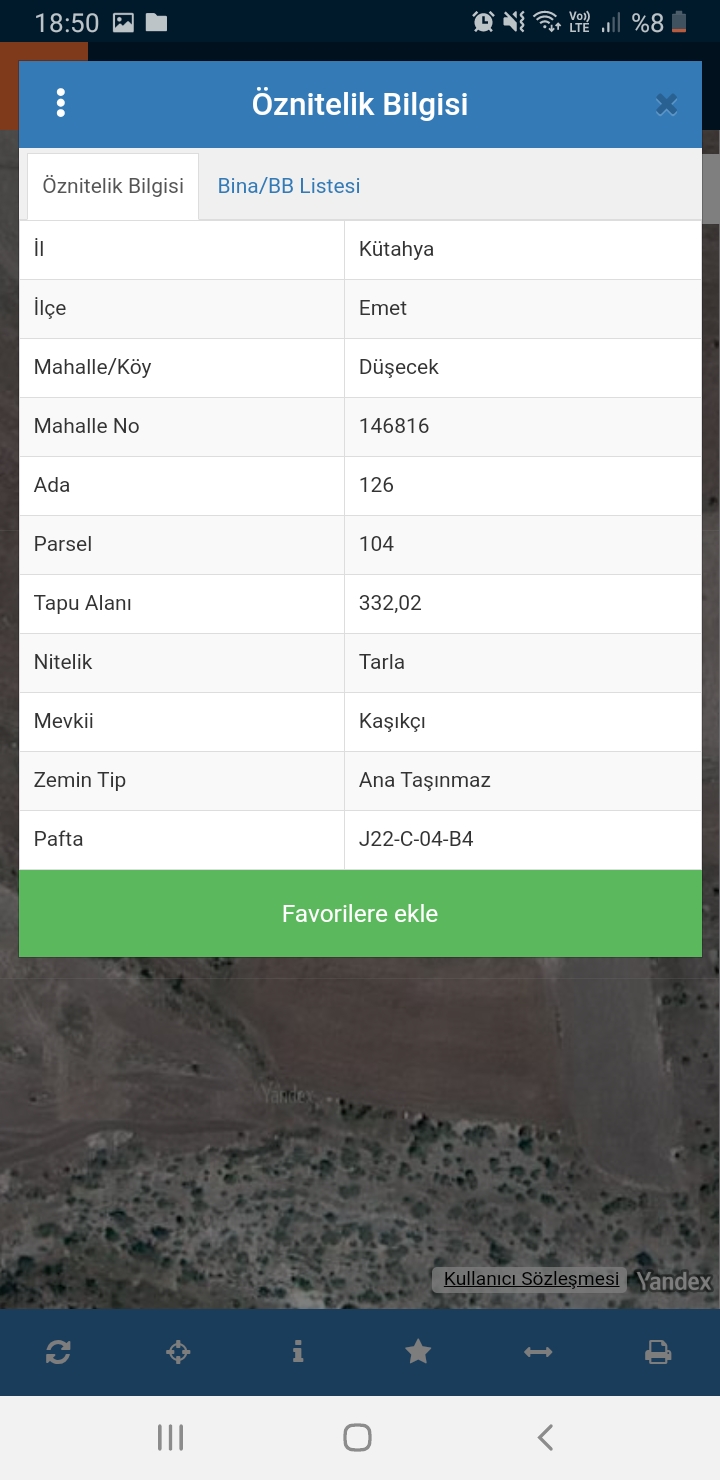Tap the info icon in bottom toolbar
This screenshot has height=1480, width=720.
tap(298, 1352)
